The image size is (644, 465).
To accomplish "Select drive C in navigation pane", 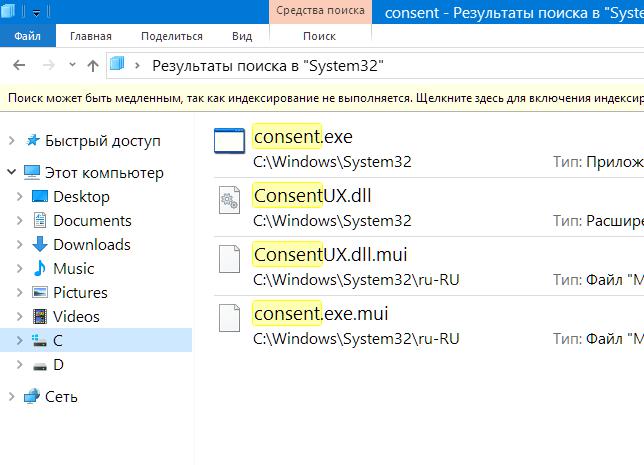I will [58, 340].
